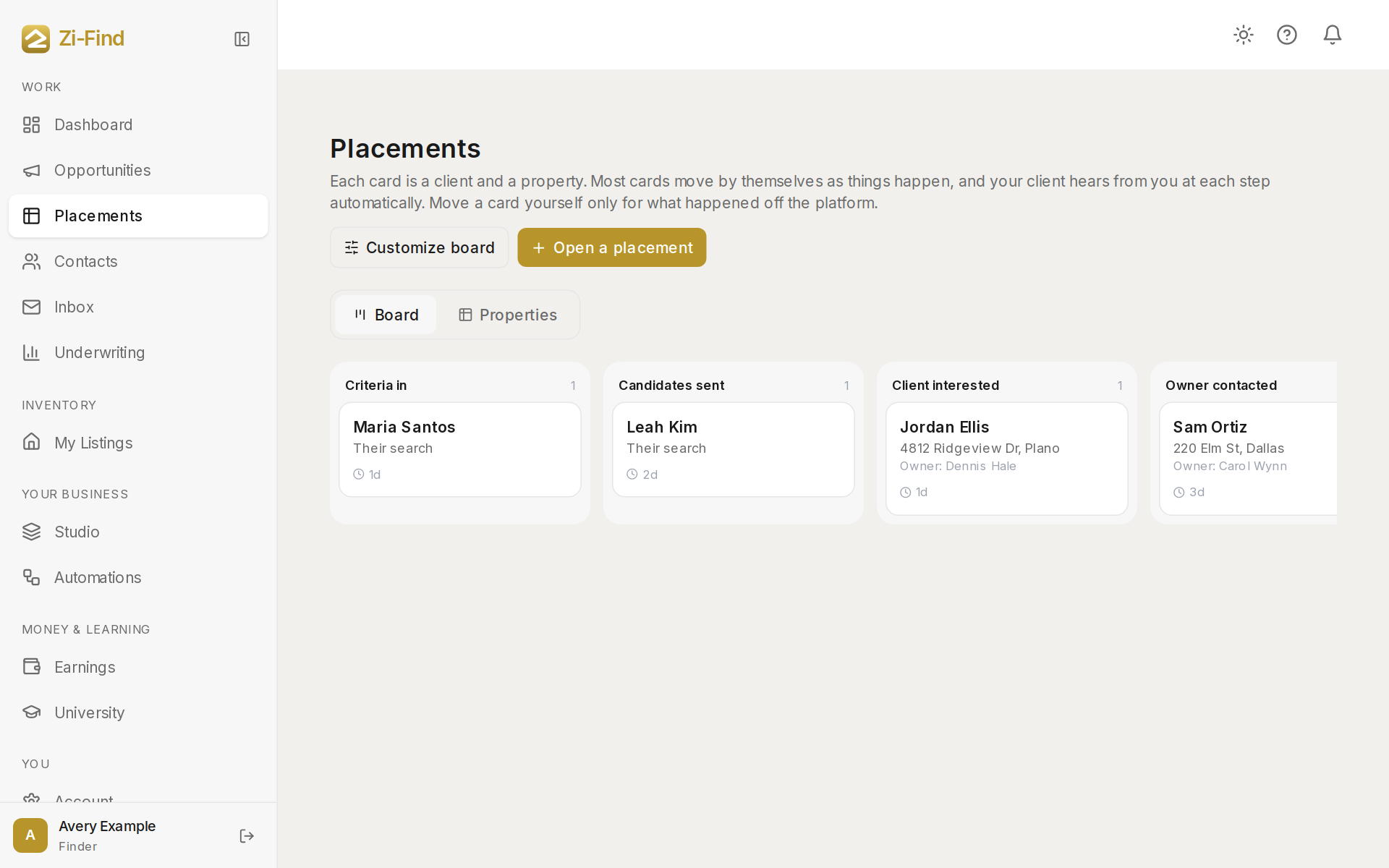
Task: Log out using the sign-out icon
Action: (x=247, y=836)
